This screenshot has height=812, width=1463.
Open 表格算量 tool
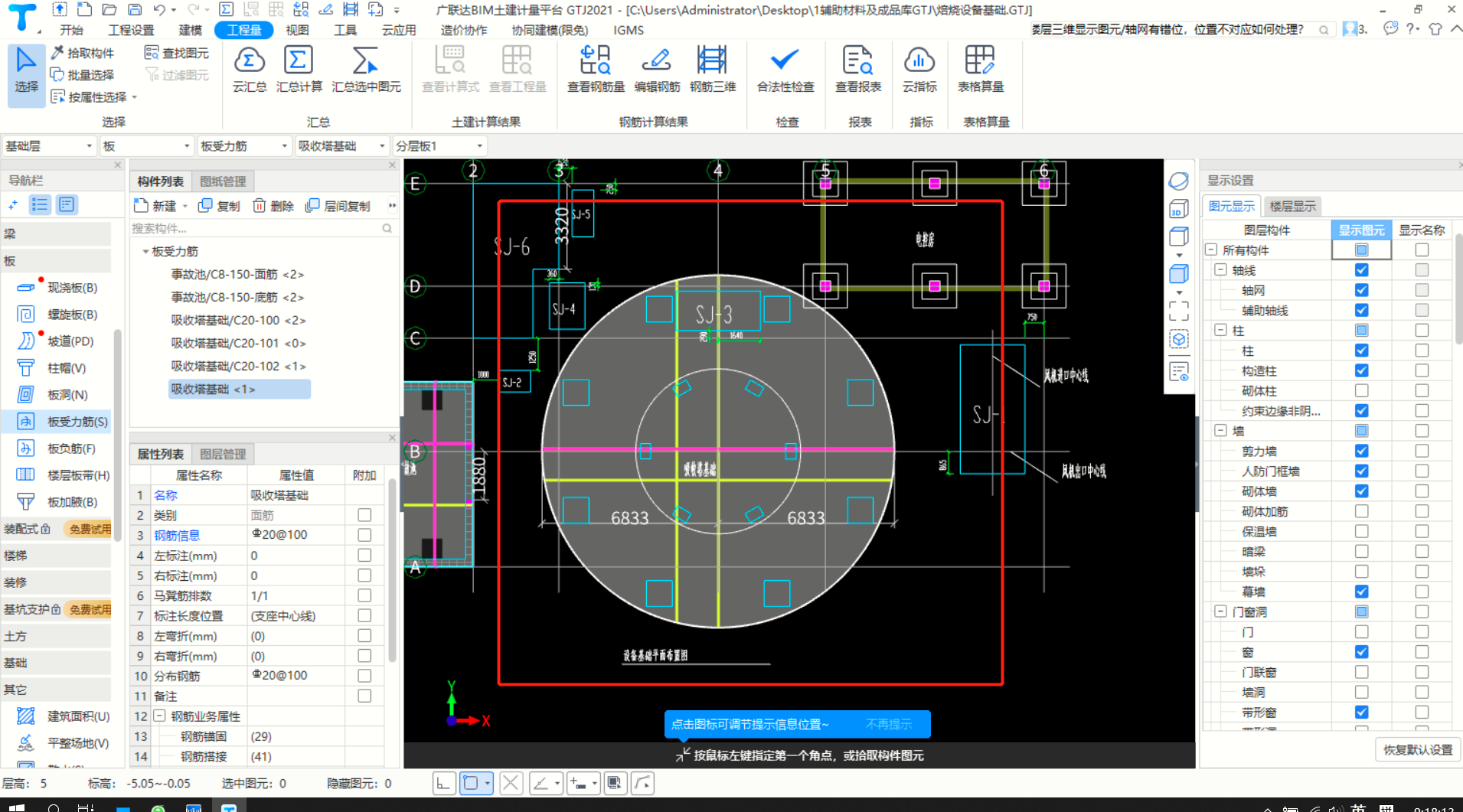coord(980,69)
